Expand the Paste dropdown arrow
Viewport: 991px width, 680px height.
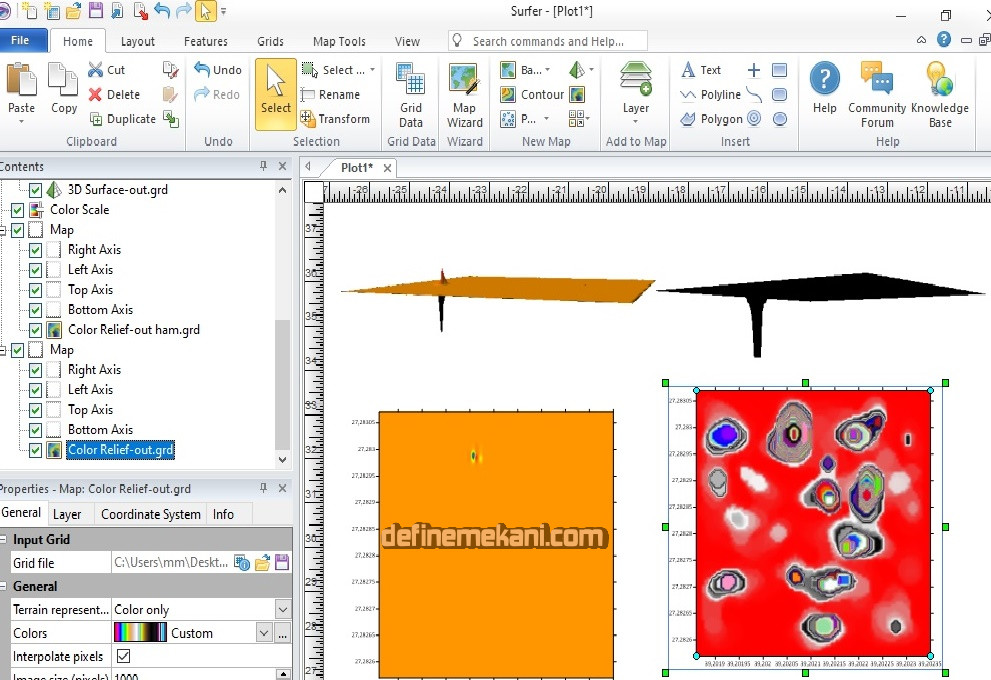pyautogui.click(x=21, y=122)
